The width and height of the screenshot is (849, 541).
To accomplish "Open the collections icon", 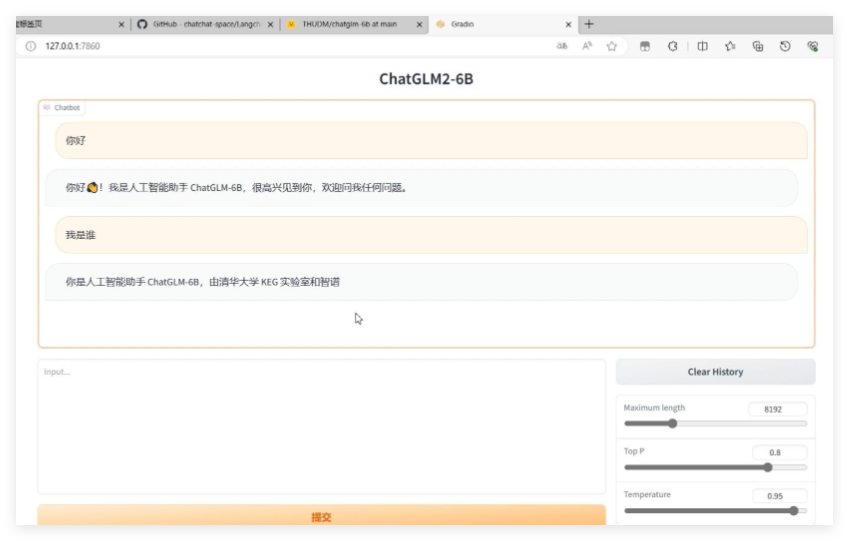I will 758,46.
